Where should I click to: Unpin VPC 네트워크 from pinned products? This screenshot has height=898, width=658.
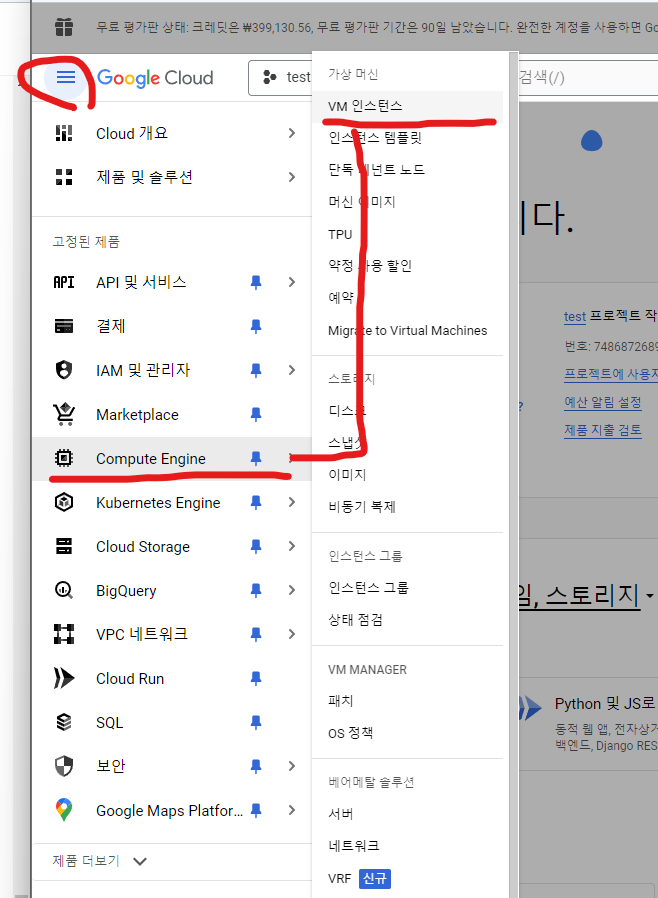[256, 635]
